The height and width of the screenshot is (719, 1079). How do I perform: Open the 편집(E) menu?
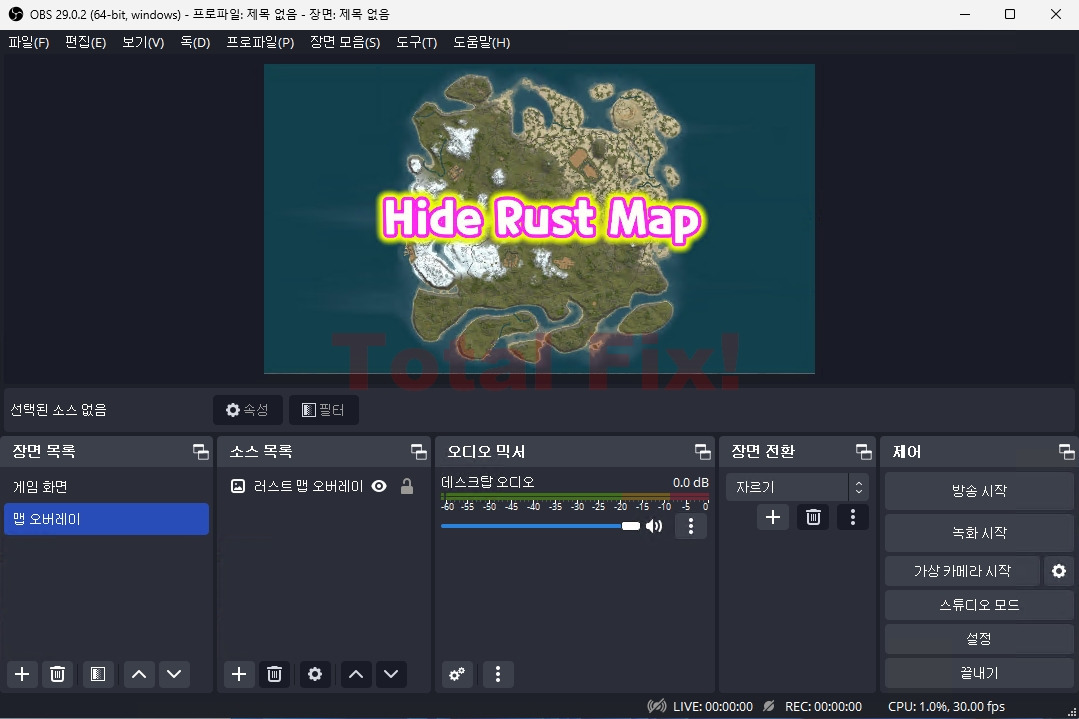pos(85,43)
